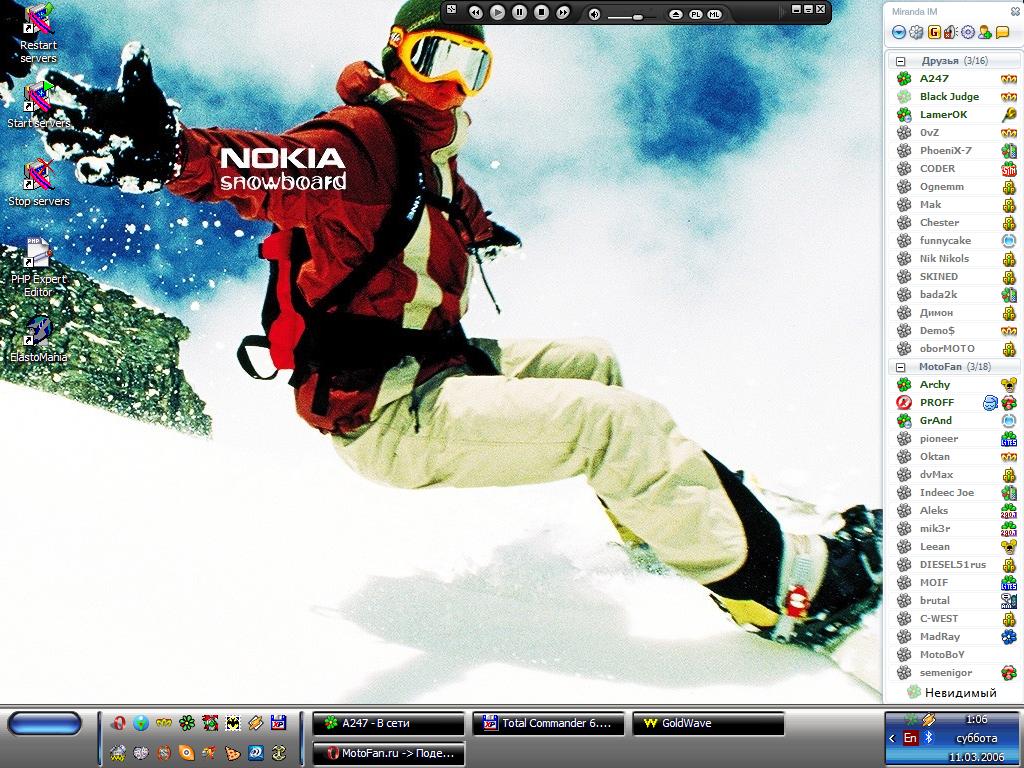Viewport: 1024px width, 768px height.
Task: Click the G icon in Miranda toolbar
Action: 934,32
